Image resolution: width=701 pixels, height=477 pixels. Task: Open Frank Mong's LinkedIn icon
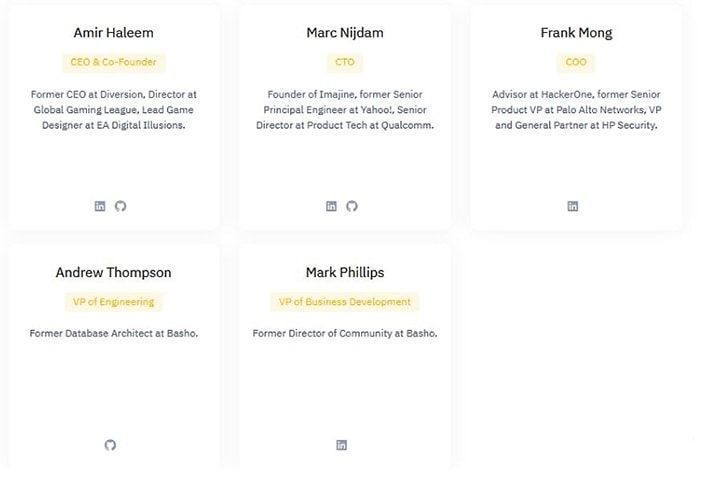pos(573,206)
